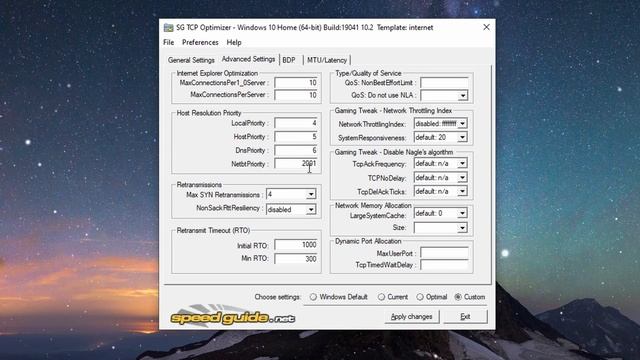This screenshot has width=640, height=360.
Task: Open the Preferences menu
Action: [200, 42]
